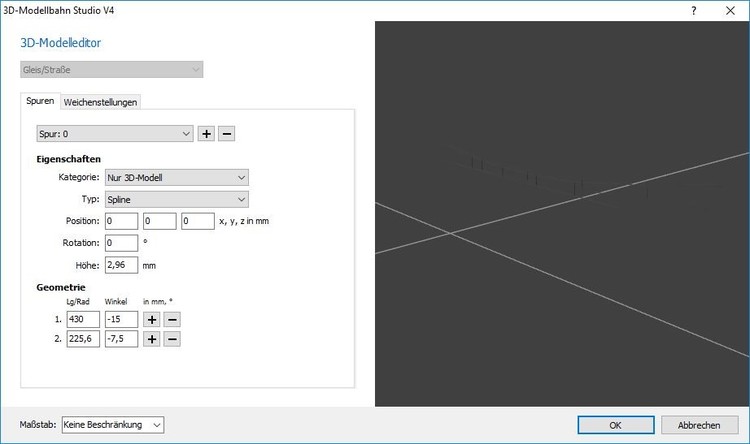Image resolution: width=750 pixels, height=444 pixels.
Task: Delete geometry row 2 with the minus button
Action: pyautogui.click(x=172, y=339)
